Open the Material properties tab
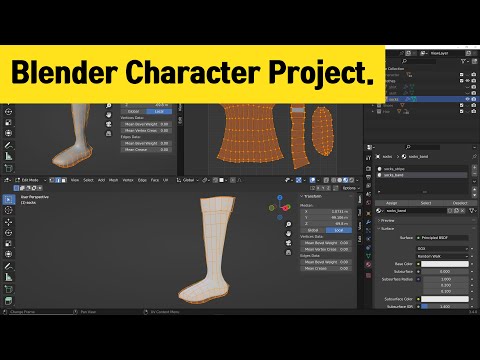Image resolution: width=480 pixels, height=360 pixels. click(x=368, y=264)
